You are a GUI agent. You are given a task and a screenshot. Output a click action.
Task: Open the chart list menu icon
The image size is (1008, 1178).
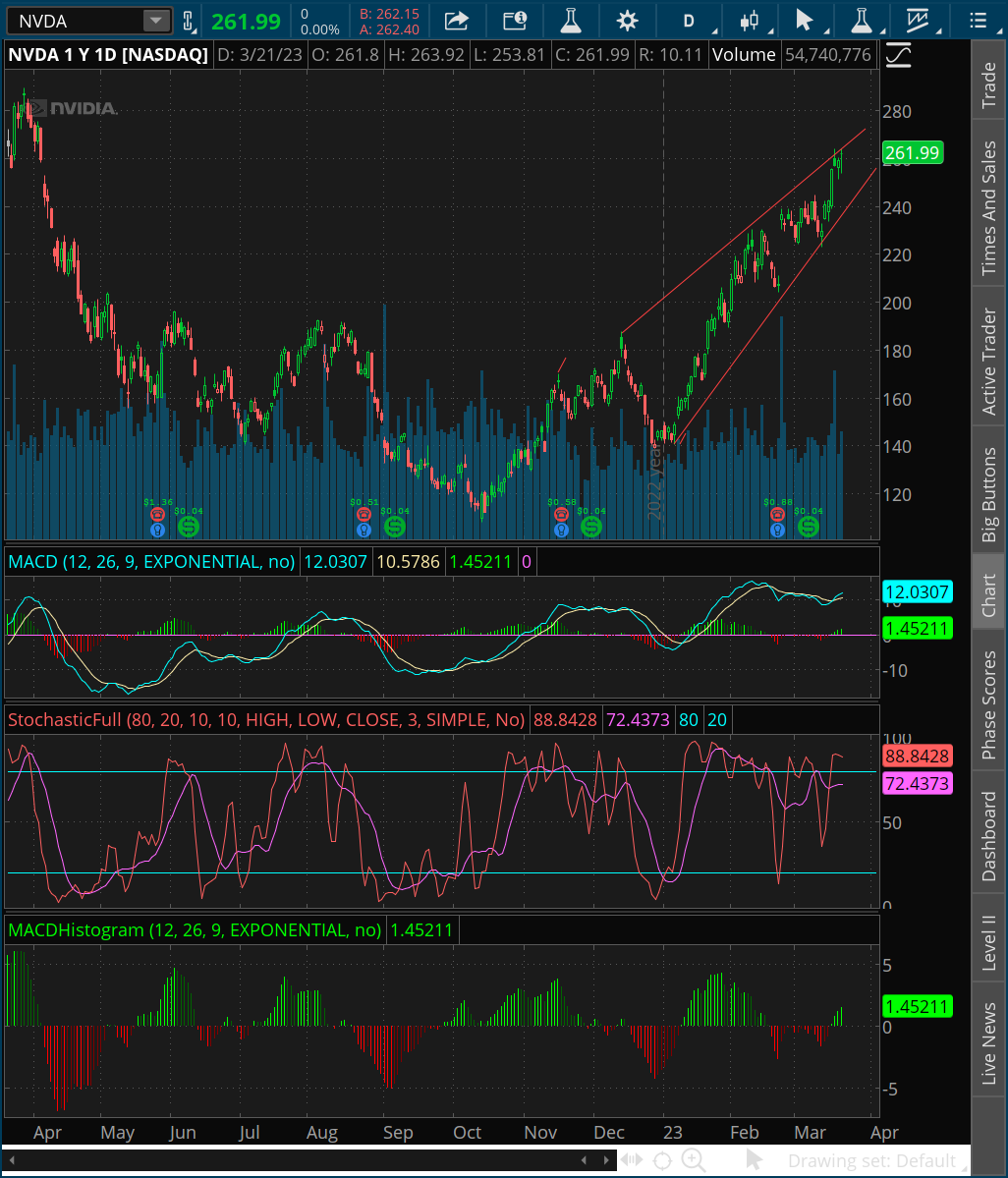[978, 21]
